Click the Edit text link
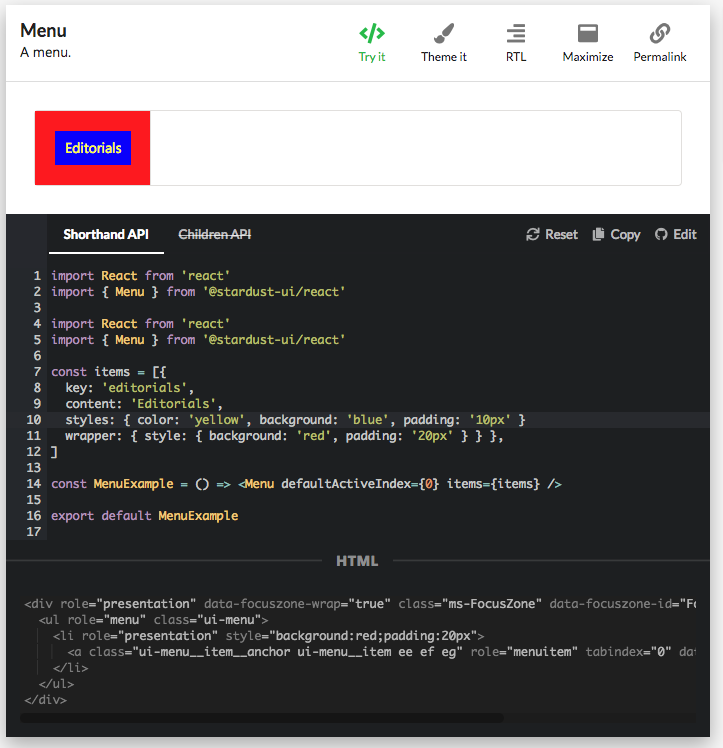The width and height of the screenshot is (723, 748). [x=685, y=234]
